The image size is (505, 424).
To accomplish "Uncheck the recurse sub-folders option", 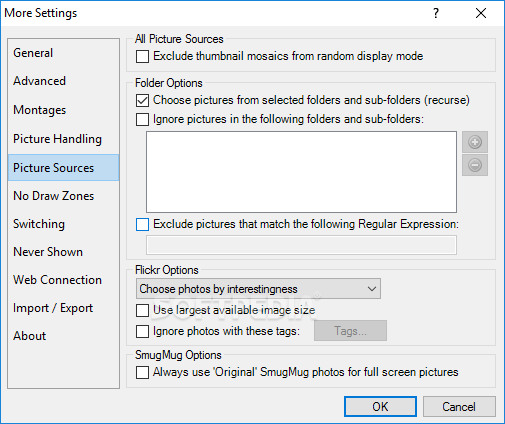I will (142, 100).
